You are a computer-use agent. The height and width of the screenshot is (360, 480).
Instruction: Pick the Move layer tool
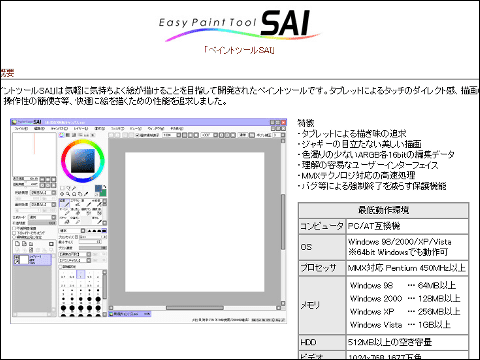pyautogui.click(x=62, y=194)
